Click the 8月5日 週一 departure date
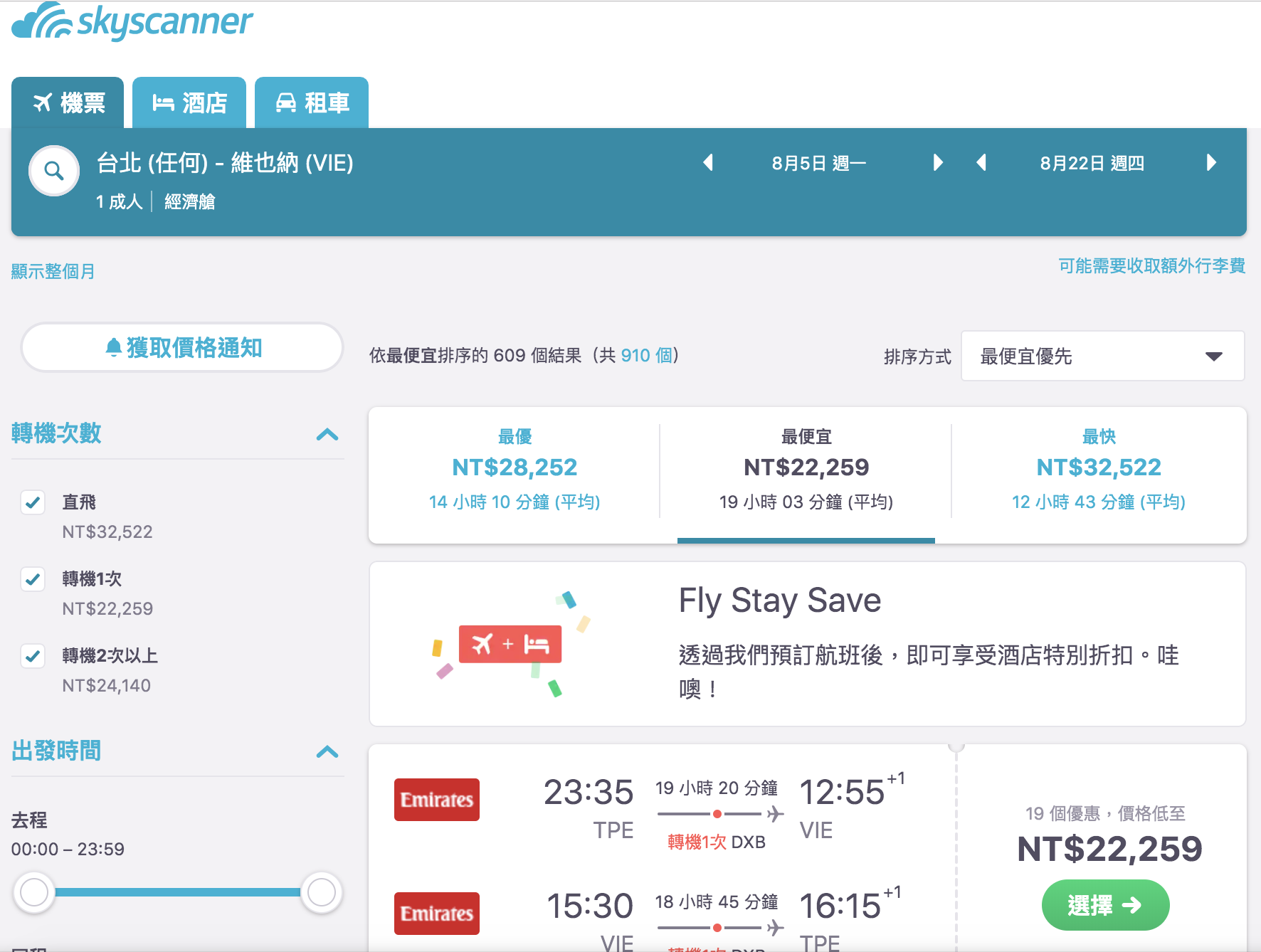Viewport: 1261px width, 952px height. point(819,163)
